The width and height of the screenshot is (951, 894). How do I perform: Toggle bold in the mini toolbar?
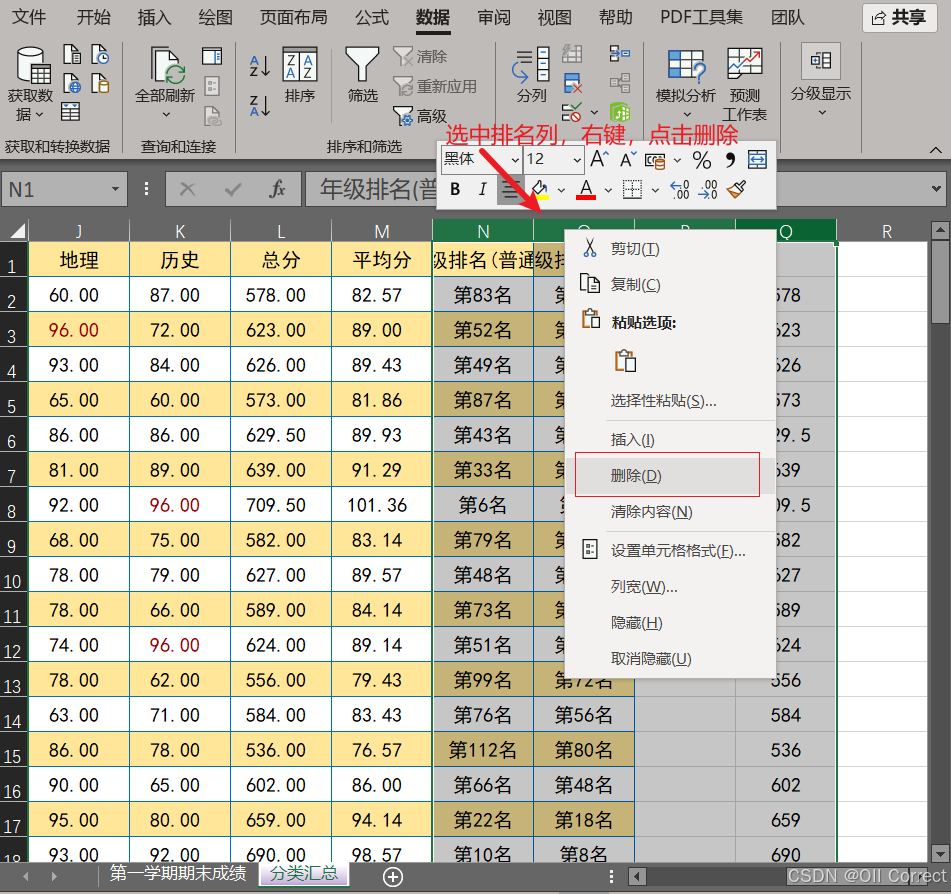(x=455, y=190)
